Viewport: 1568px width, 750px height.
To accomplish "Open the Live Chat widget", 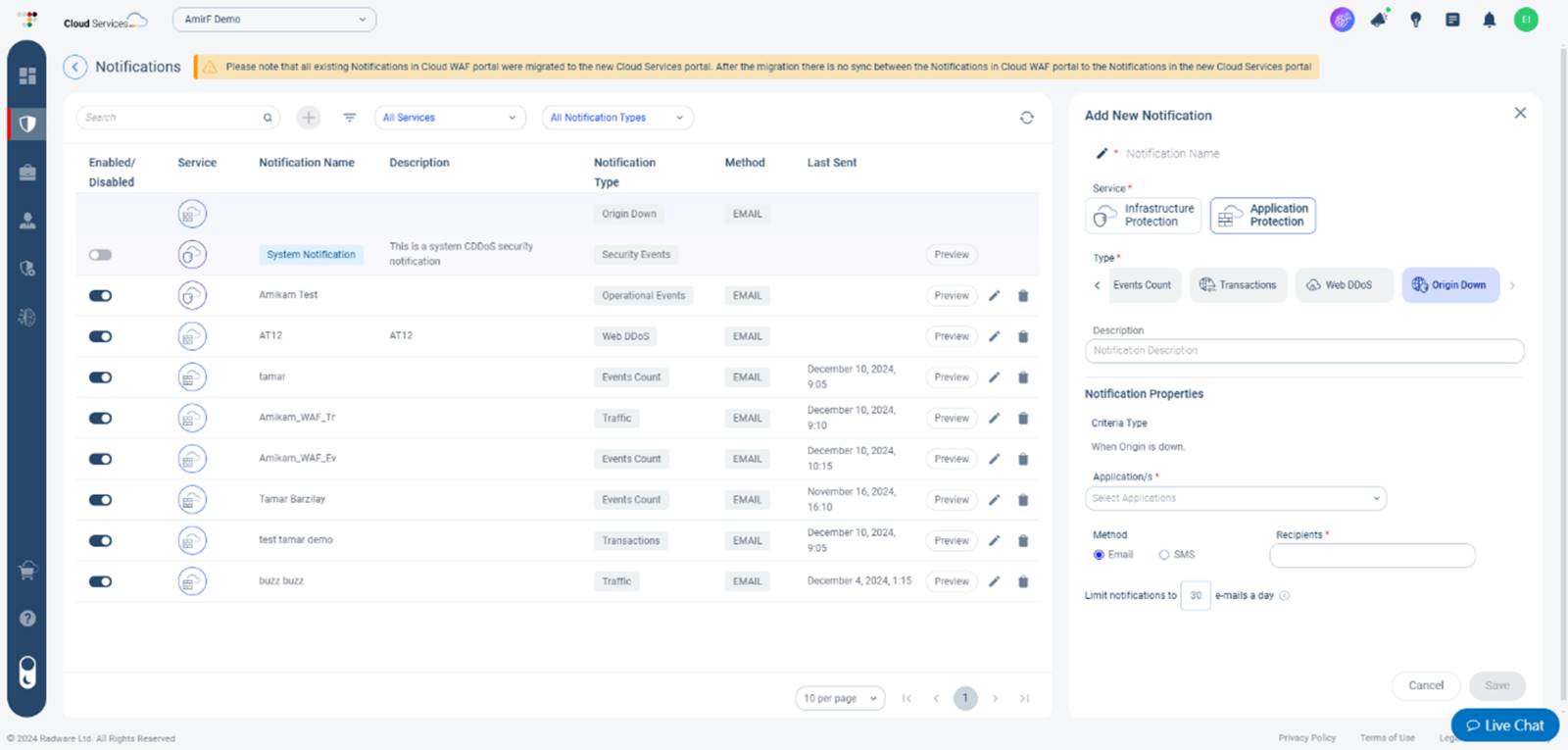I will 1504,725.
